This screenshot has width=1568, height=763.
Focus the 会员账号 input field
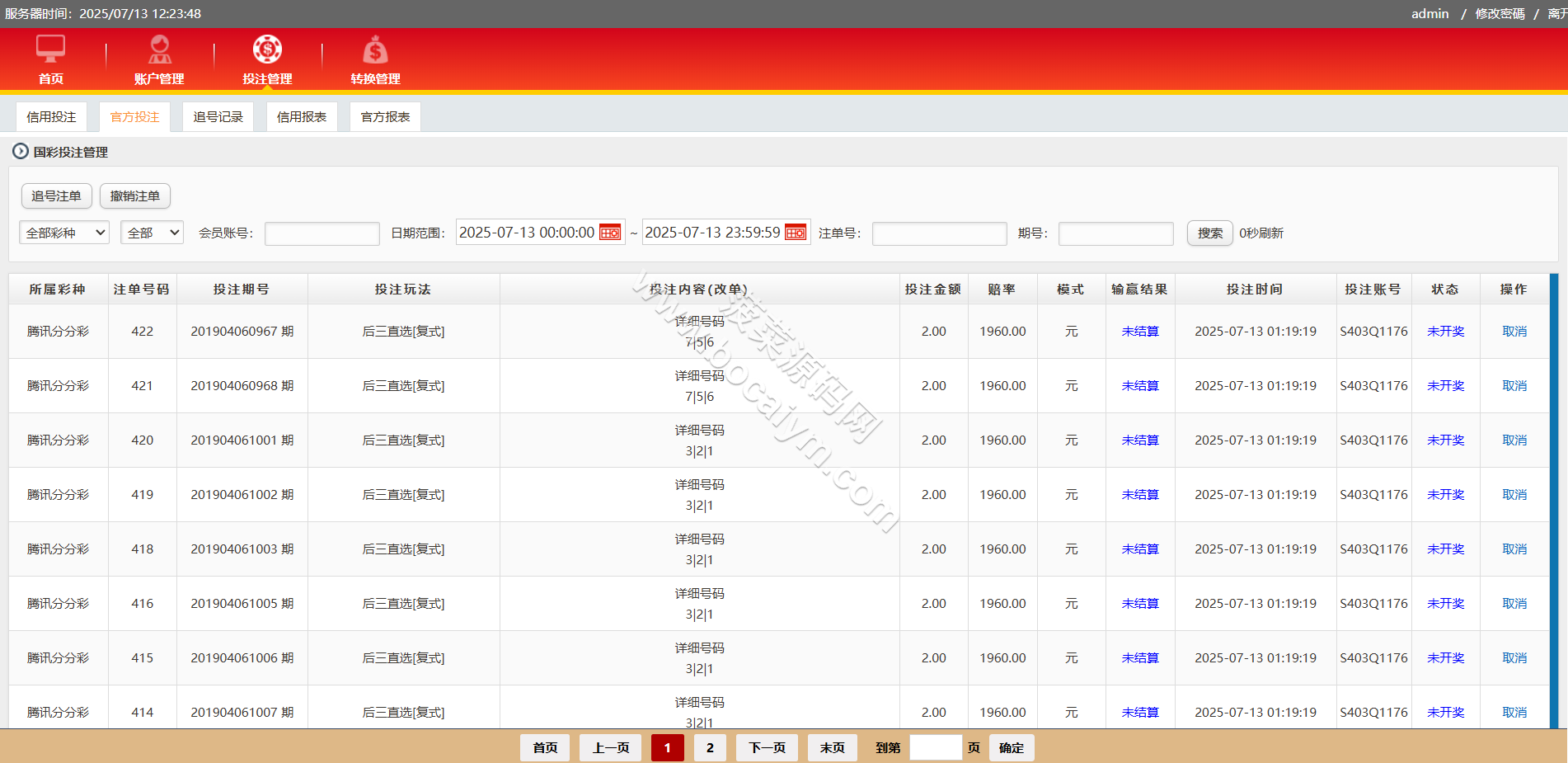click(322, 233)
